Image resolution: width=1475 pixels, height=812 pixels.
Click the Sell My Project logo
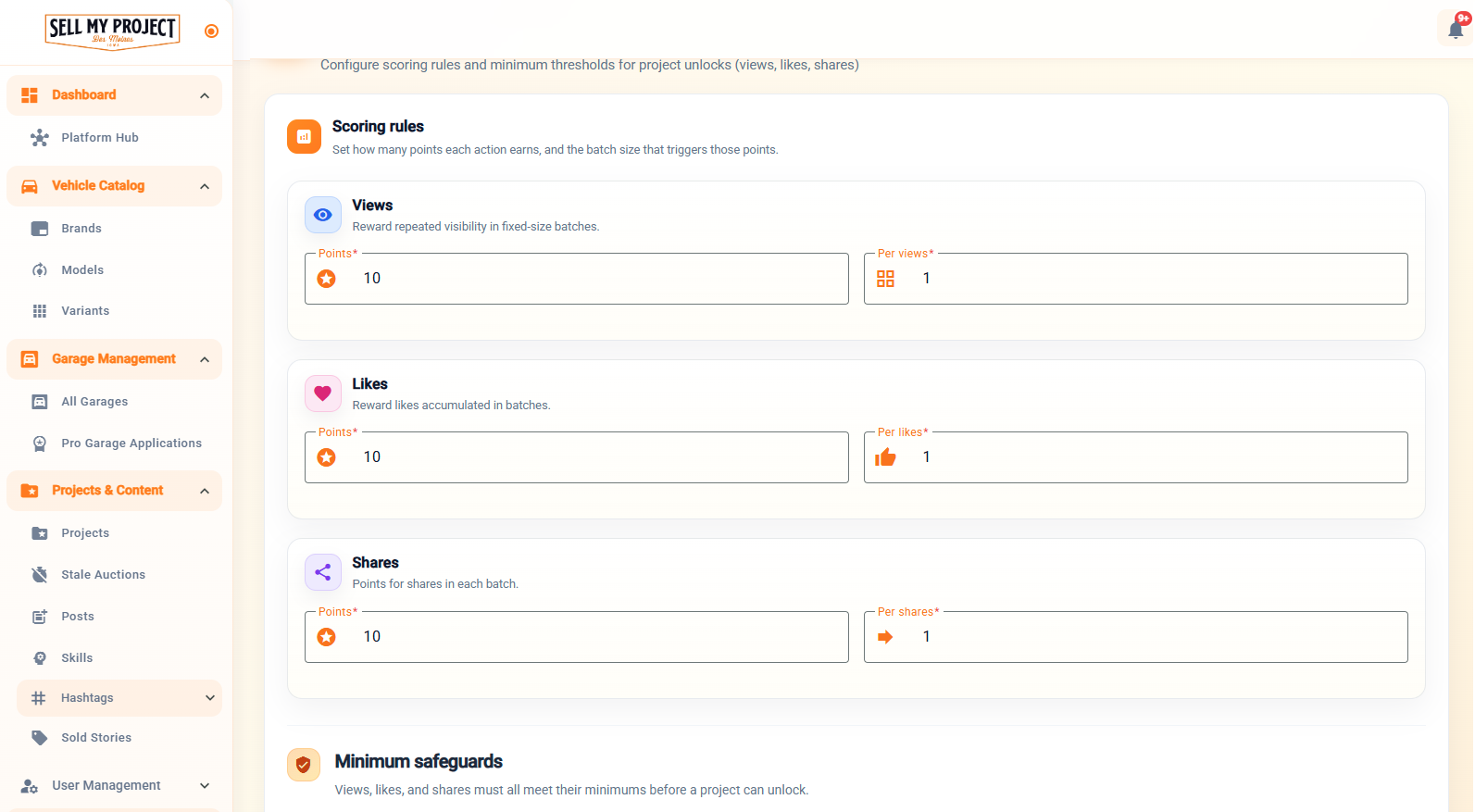(112, 31)
